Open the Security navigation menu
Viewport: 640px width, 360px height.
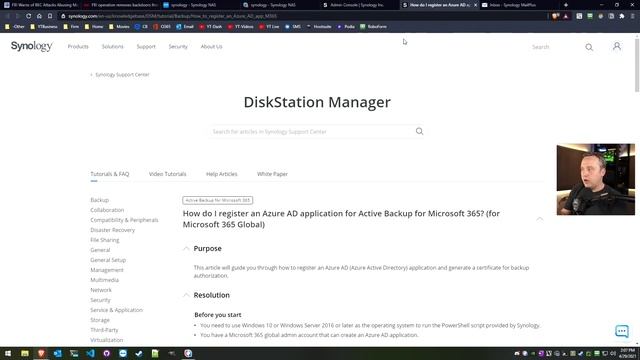click(178, 47)
